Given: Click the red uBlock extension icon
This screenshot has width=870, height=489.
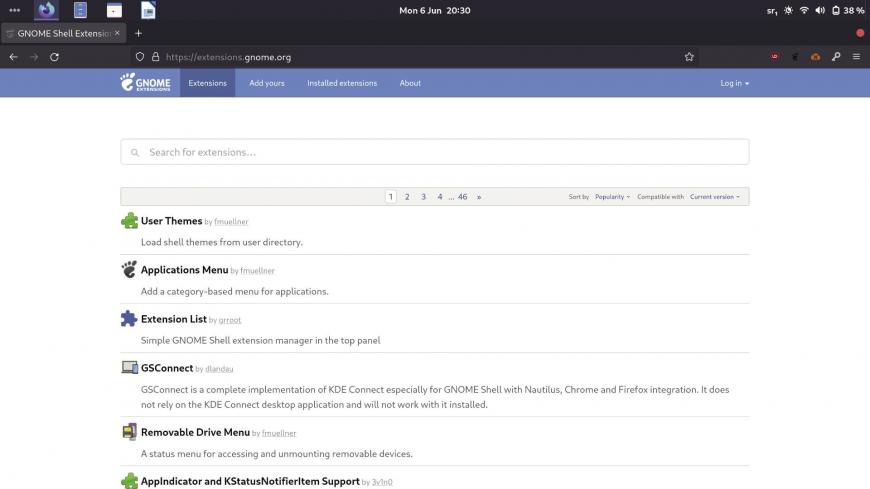Looking at the screenshot, I should (775, 57).
